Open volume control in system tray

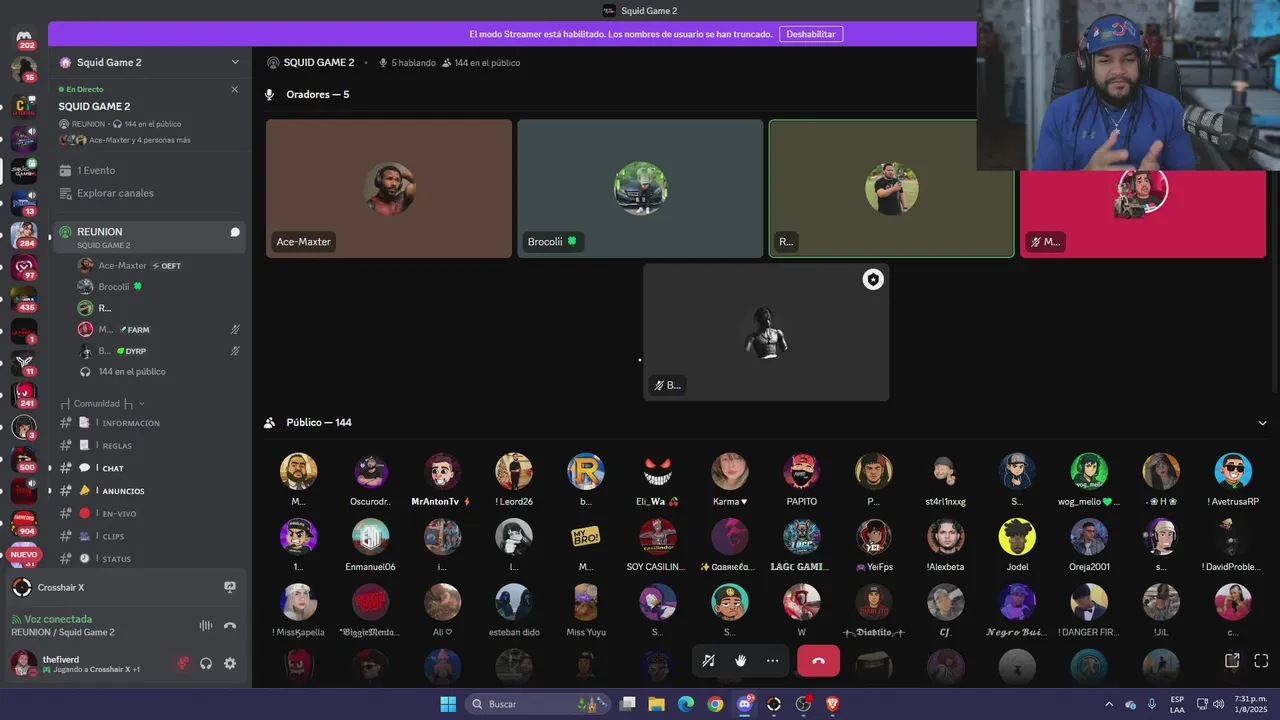click(x=1218, y=704)
